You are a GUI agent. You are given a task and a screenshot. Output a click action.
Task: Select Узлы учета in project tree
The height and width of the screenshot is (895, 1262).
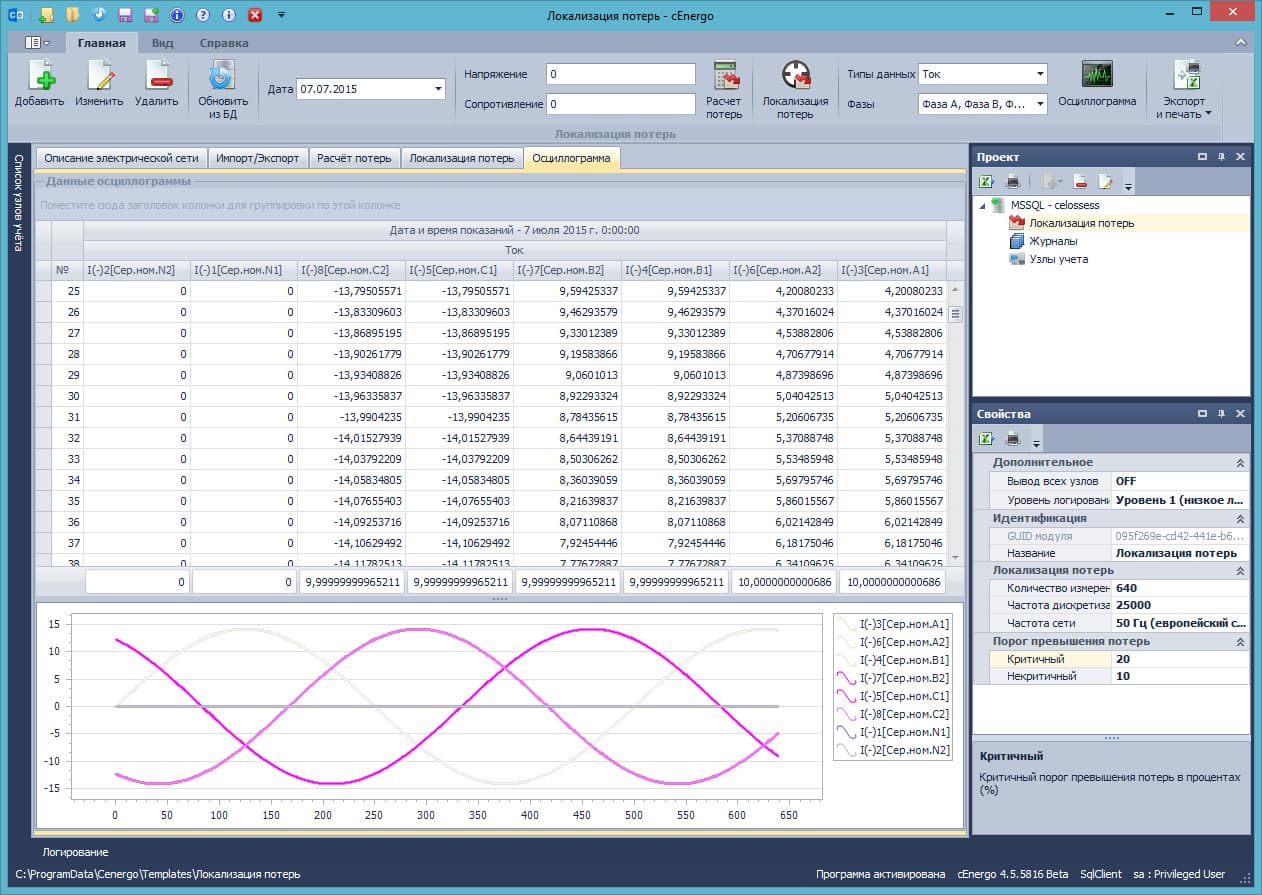(1058, 259)
